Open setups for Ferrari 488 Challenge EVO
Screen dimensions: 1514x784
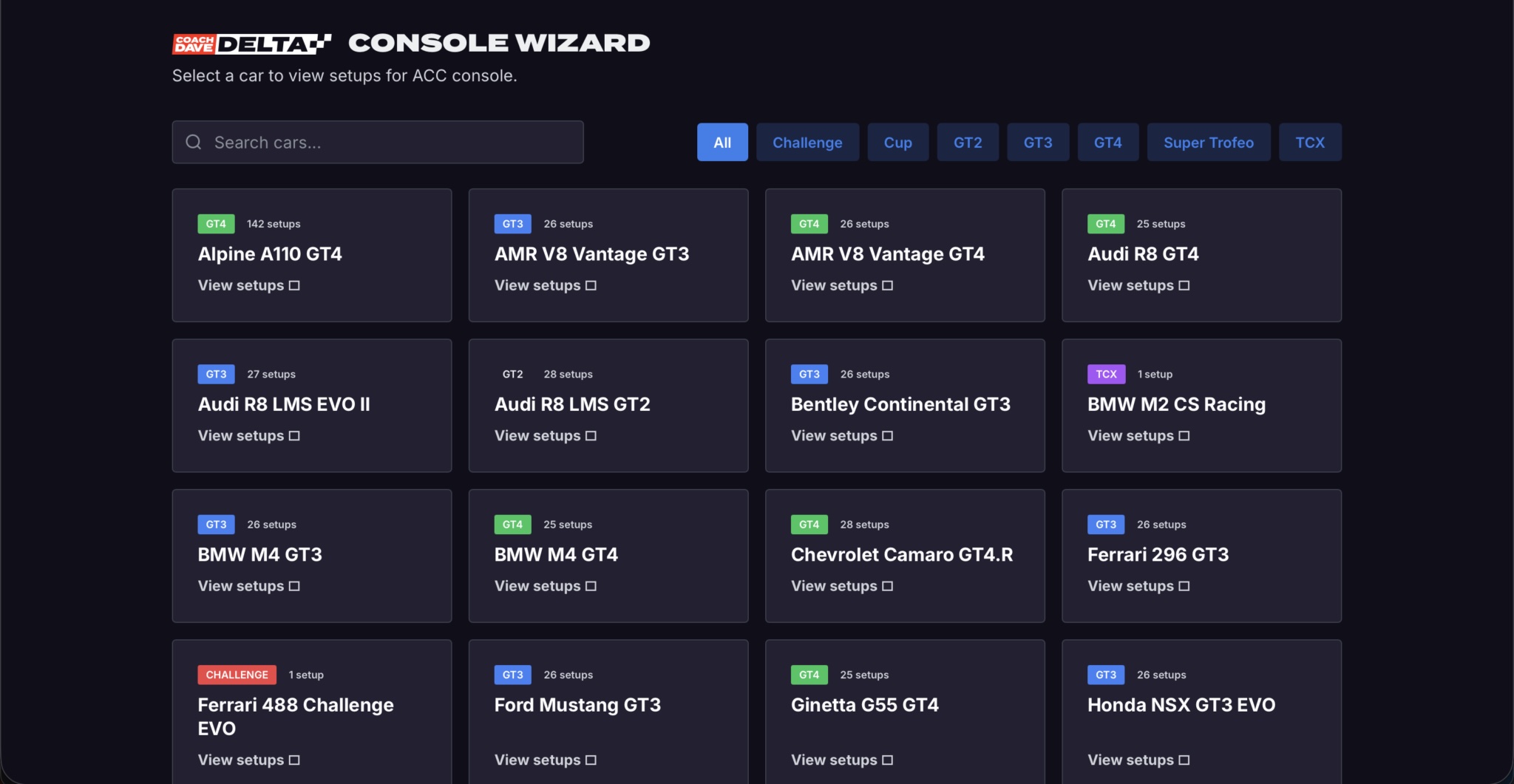(x=248, y=760)
